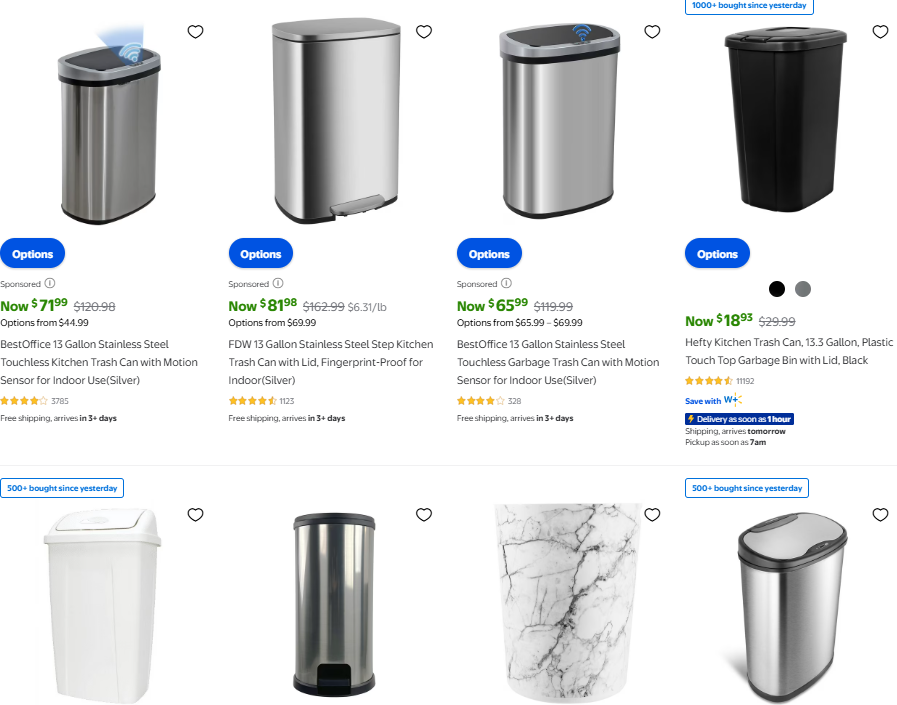Favorite the white swing-top trash can
Image resolution: width=897 pixels, height=705 pixels.
click(x=196, y=514)
